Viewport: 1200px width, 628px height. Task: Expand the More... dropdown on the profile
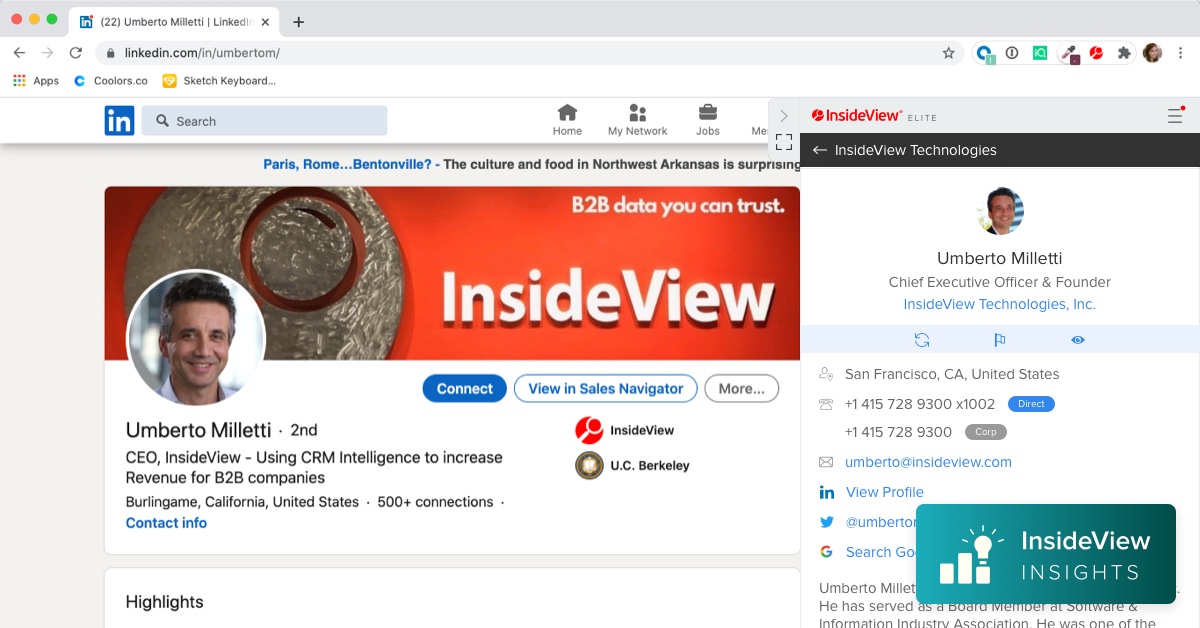741,389
